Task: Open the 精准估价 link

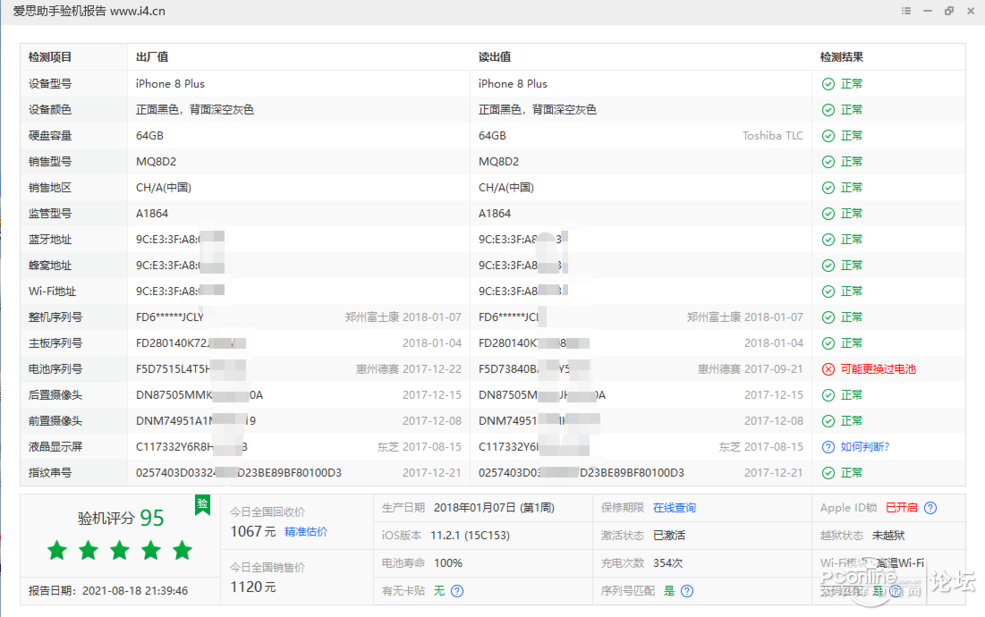Action: (x=306, y=532)
